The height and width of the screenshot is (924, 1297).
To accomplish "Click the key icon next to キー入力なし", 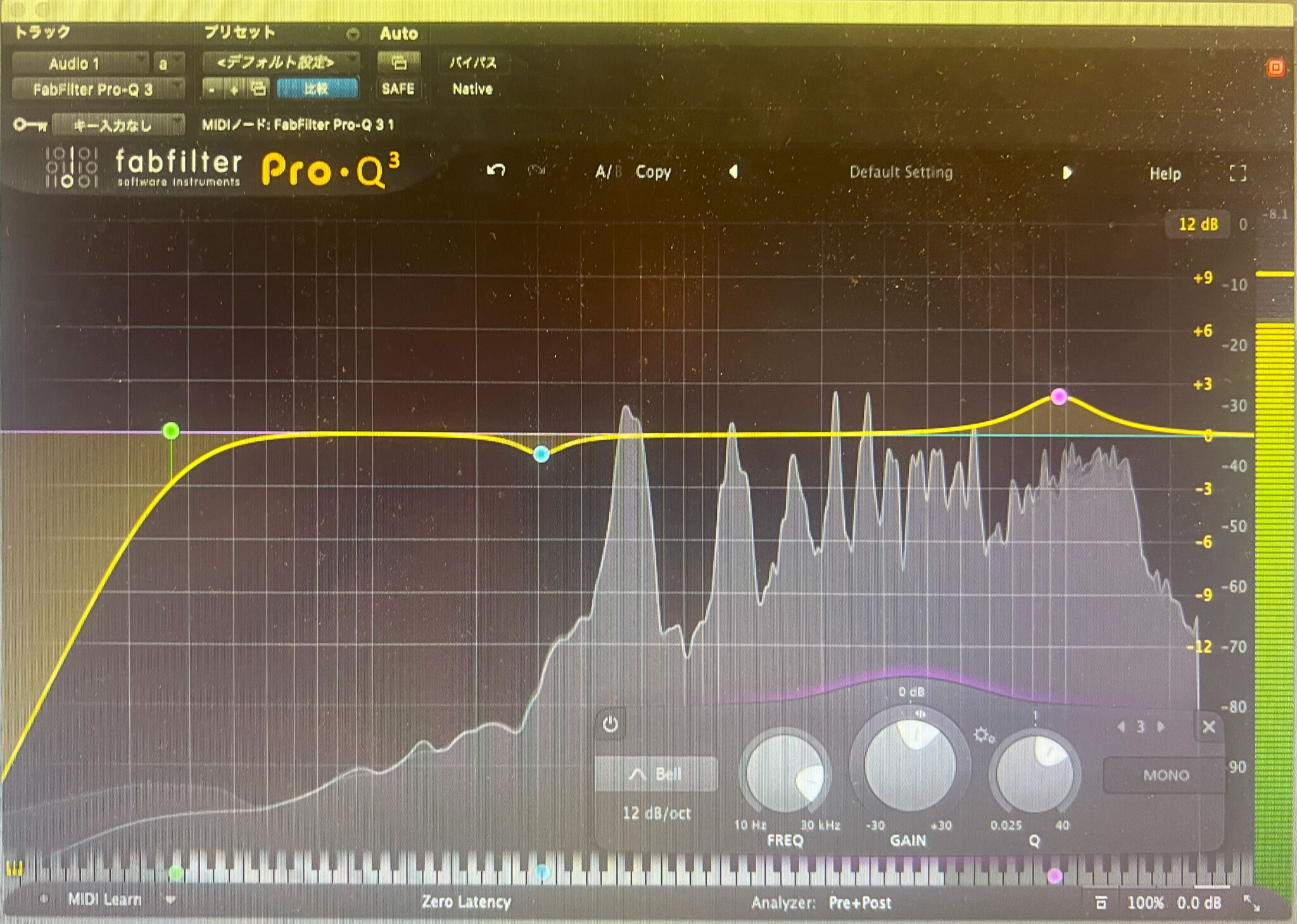I will [x=30, y=125].
